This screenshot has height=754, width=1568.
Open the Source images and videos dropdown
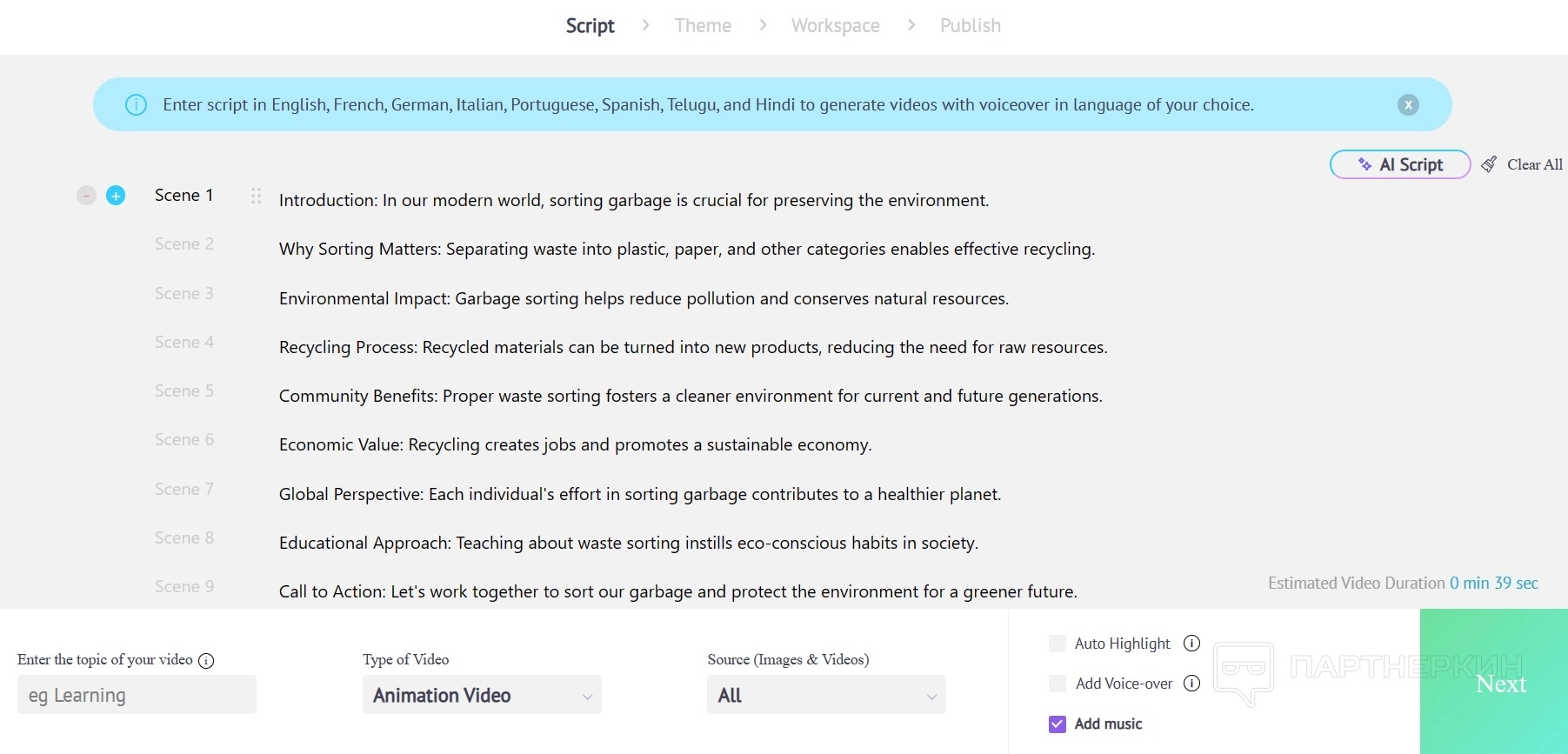[x=826, y=695]
